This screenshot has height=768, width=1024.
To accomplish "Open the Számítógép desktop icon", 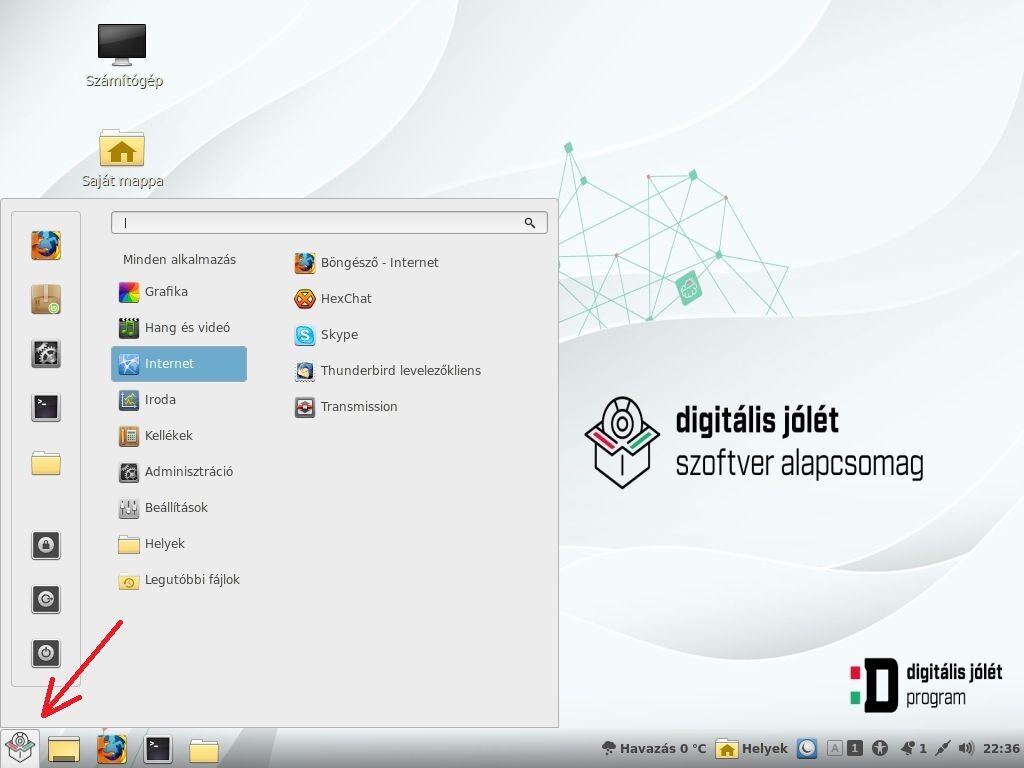I will pyautogui.click(x=122, y=56).
